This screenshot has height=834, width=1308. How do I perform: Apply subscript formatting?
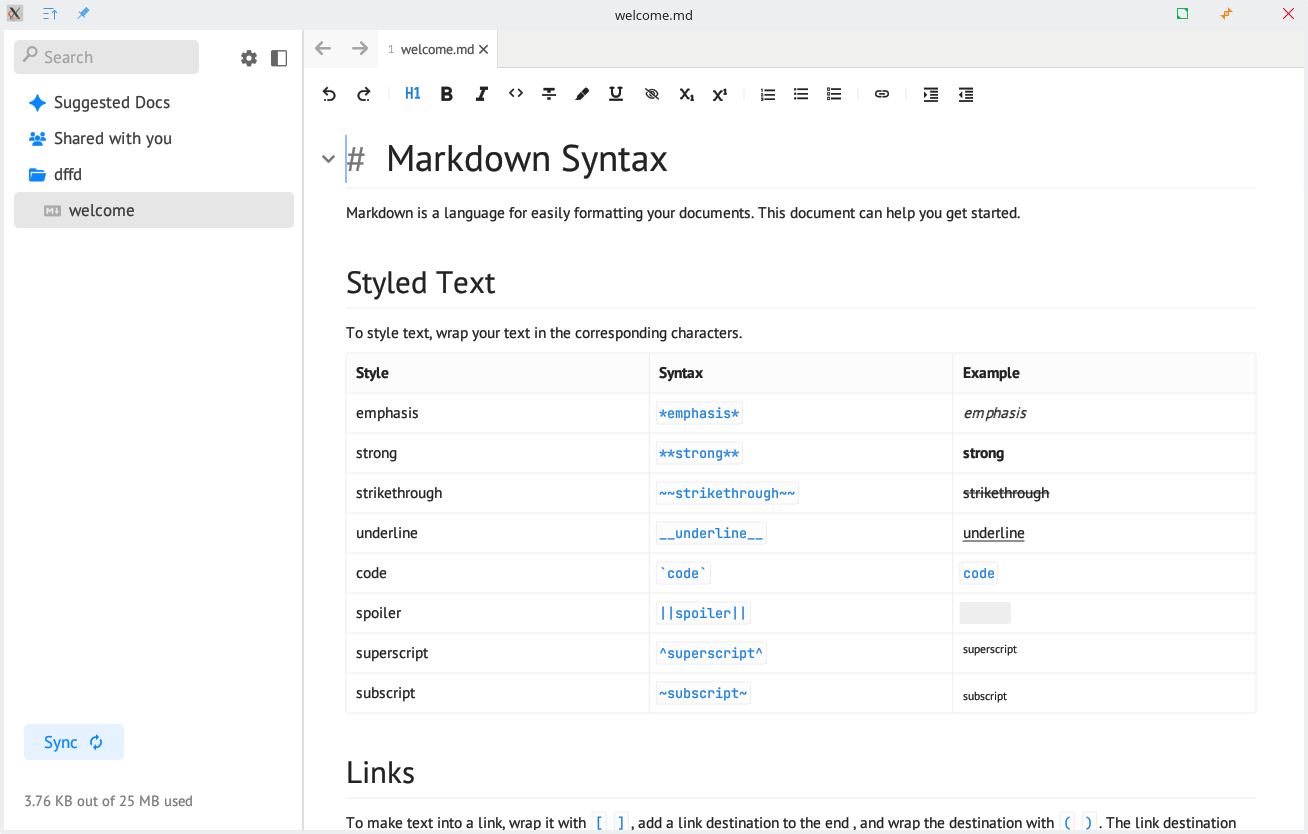click(x=686, y=94)
